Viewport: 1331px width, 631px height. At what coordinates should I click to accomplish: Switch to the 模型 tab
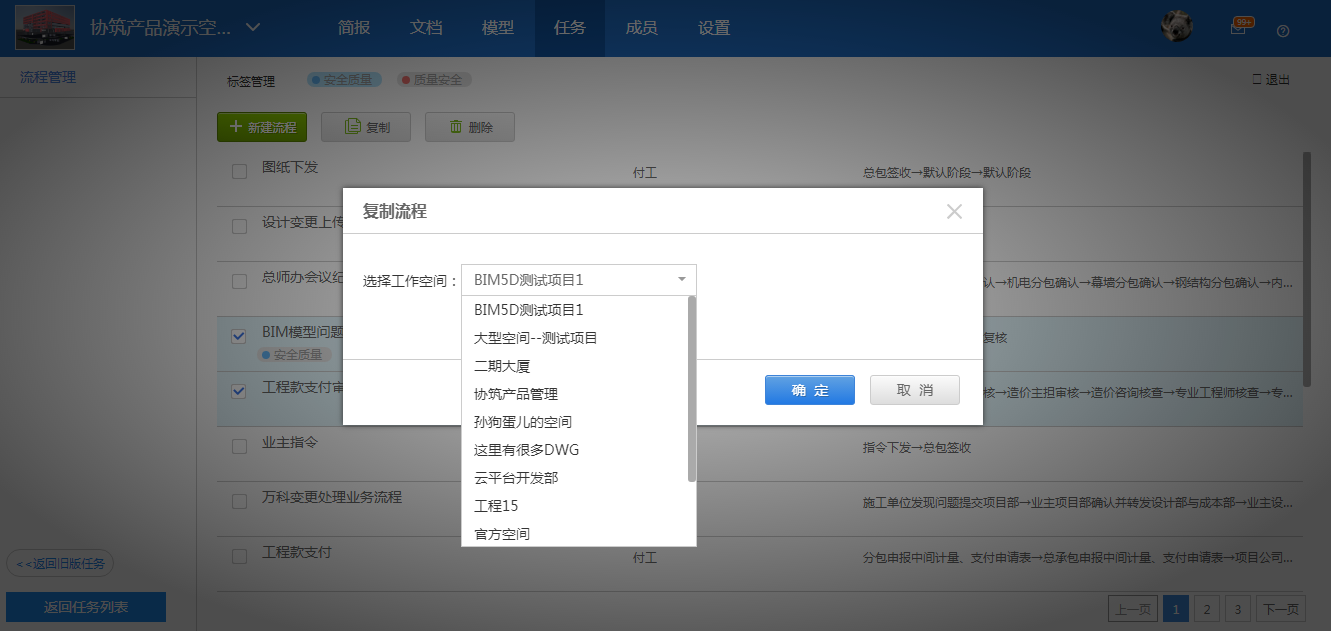497,28
